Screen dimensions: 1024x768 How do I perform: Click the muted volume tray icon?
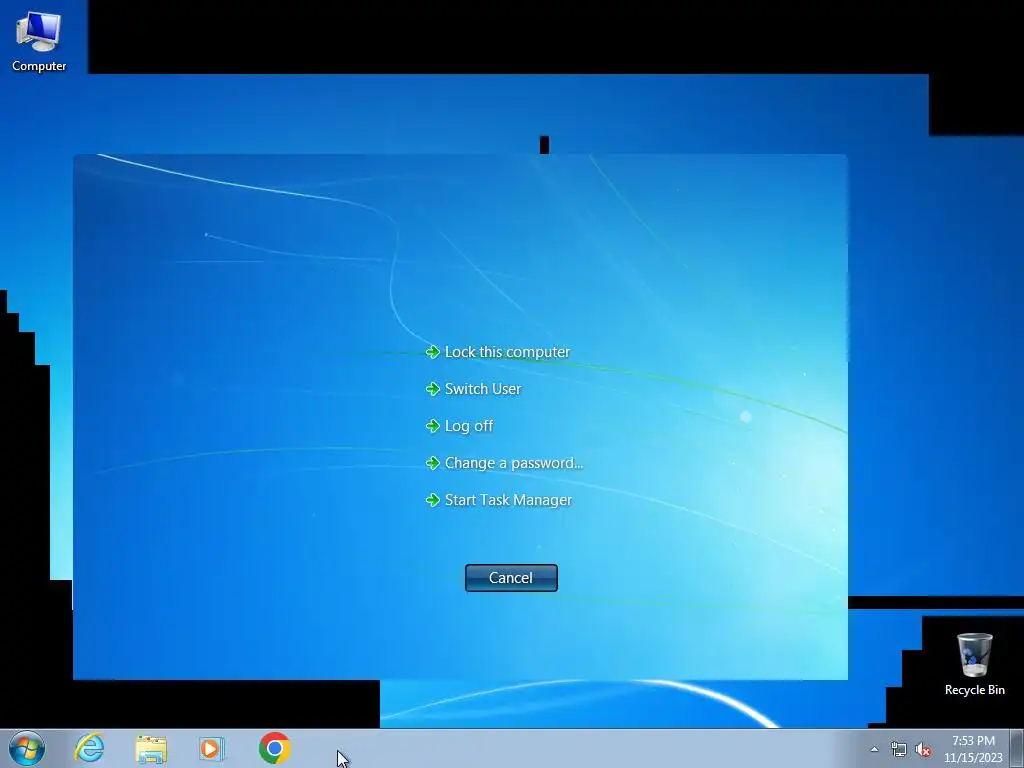[923, 749]
